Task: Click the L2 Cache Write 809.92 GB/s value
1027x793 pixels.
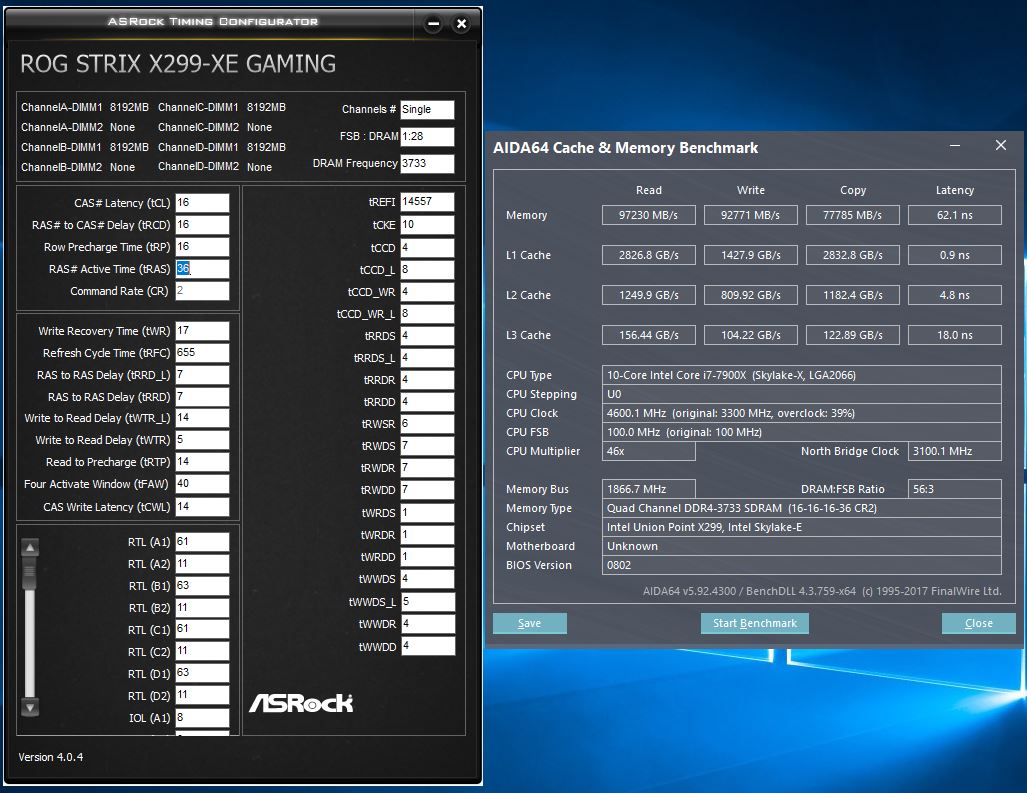Action: pos(751,295)
